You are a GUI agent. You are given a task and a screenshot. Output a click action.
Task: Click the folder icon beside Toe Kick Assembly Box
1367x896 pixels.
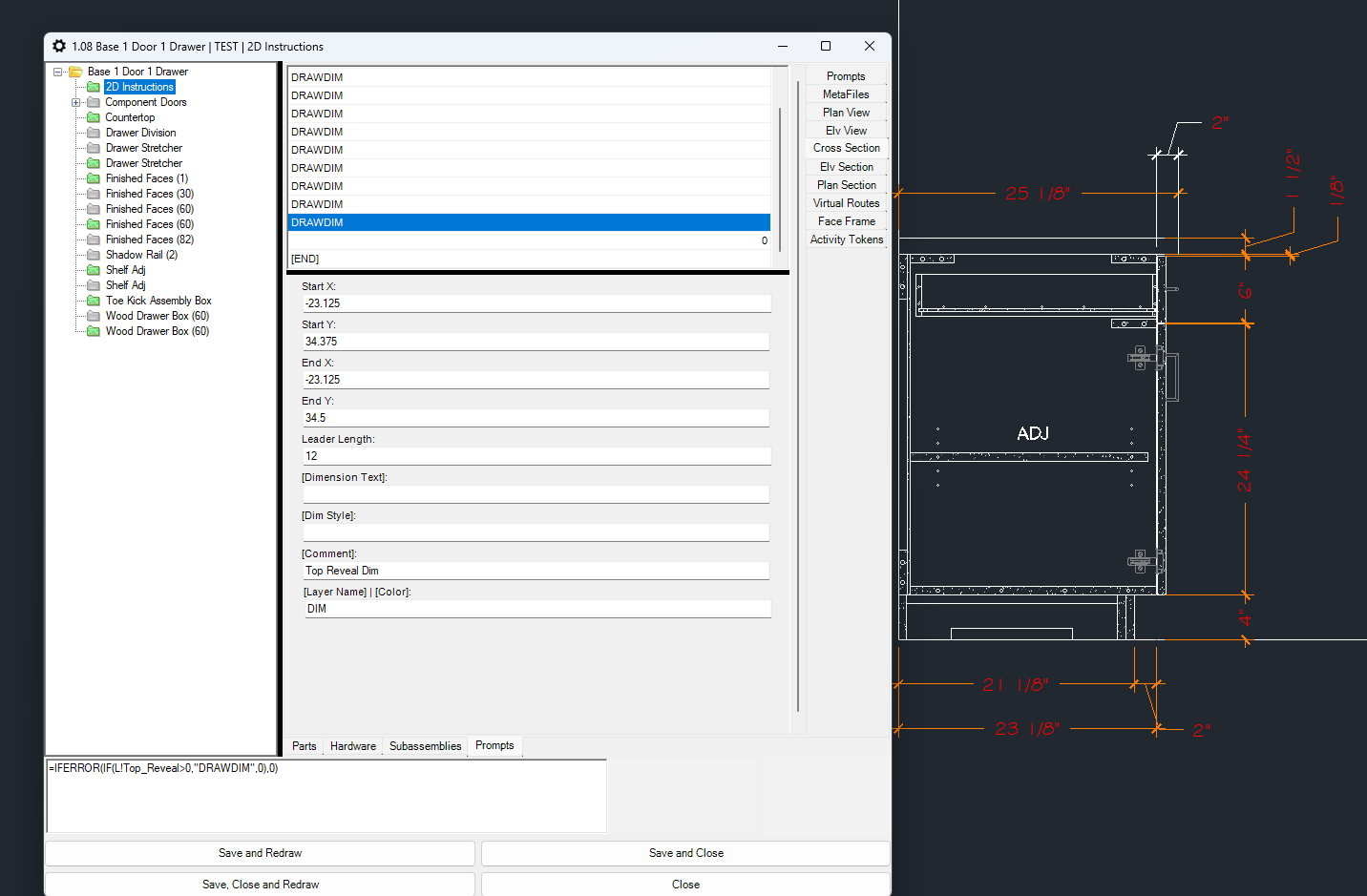pos(94,301)
